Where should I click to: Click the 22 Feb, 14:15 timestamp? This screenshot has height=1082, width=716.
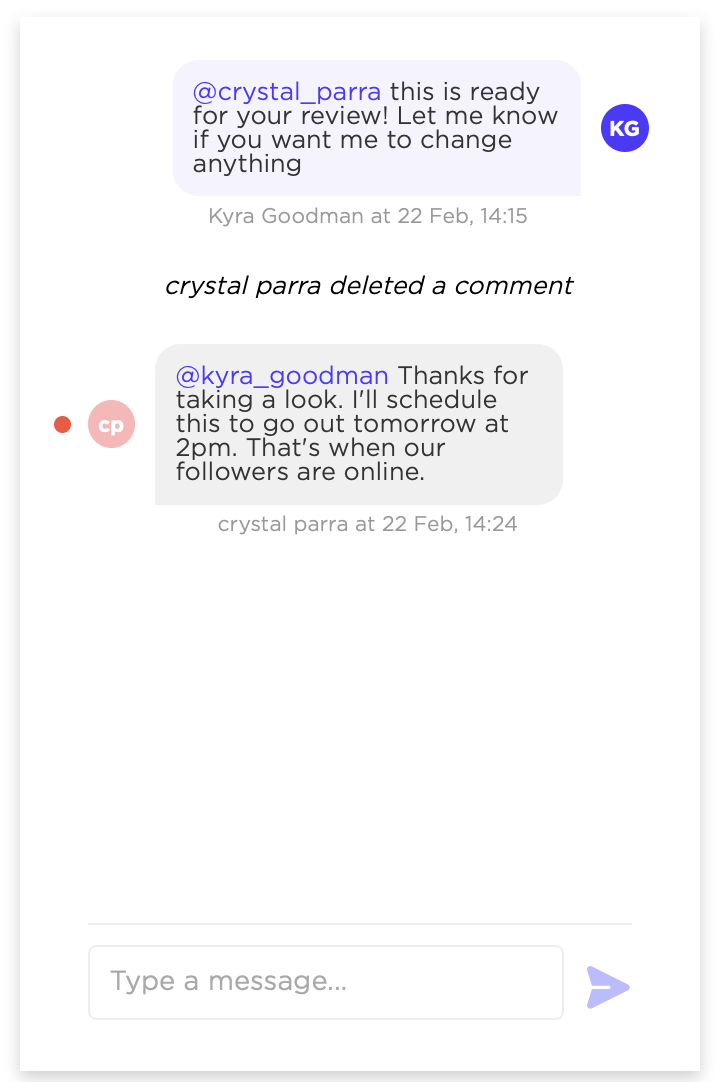[x=462, y=216]
